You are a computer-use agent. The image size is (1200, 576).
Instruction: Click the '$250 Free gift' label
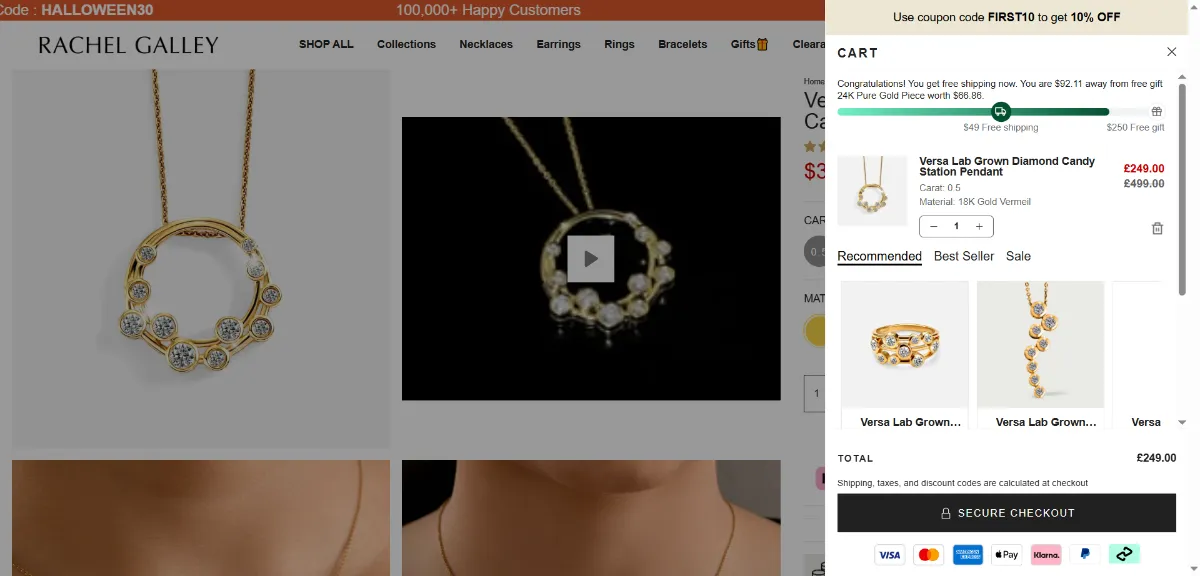click(1135, 128)
